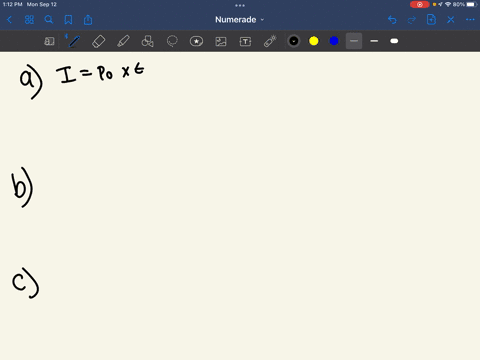Screen dimensions: 480x360
Task: Redo the last action
Action: click(x=412, y=20)
